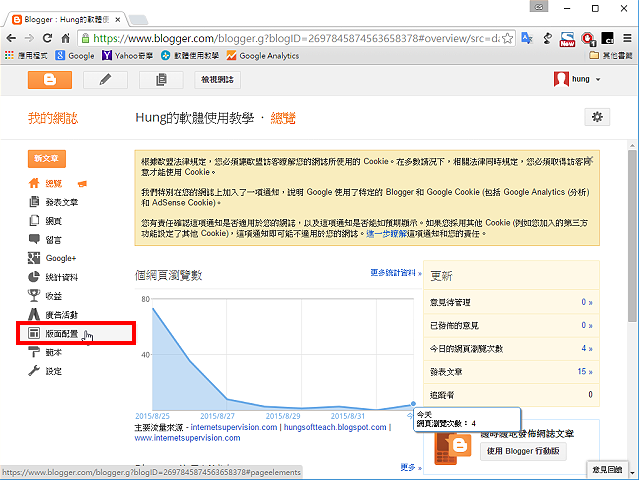Open the 應用程式 apps bookmark
Screen dimensions: 640x481
point(26,56)
